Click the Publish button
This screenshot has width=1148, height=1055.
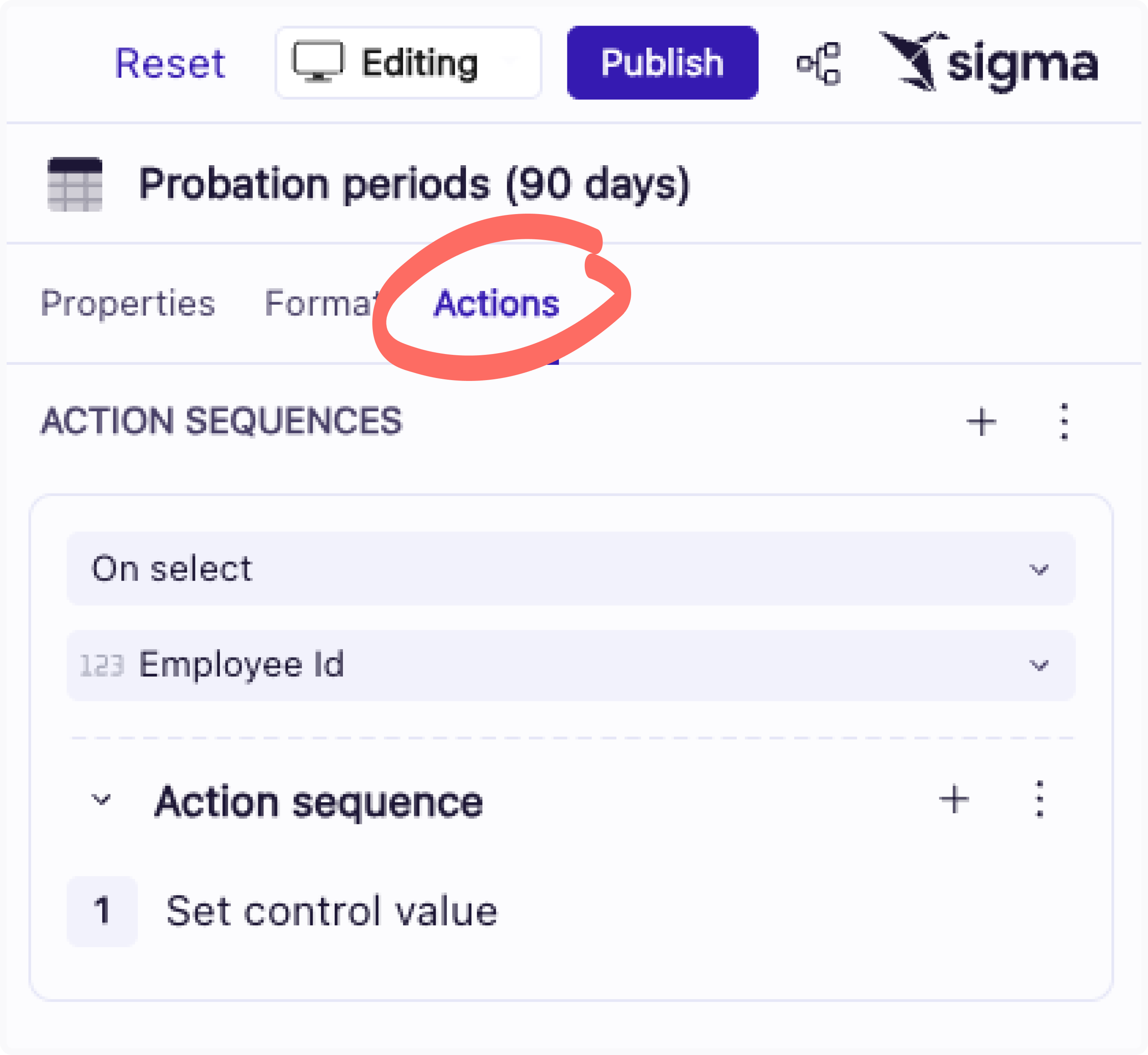coord(662,63)
